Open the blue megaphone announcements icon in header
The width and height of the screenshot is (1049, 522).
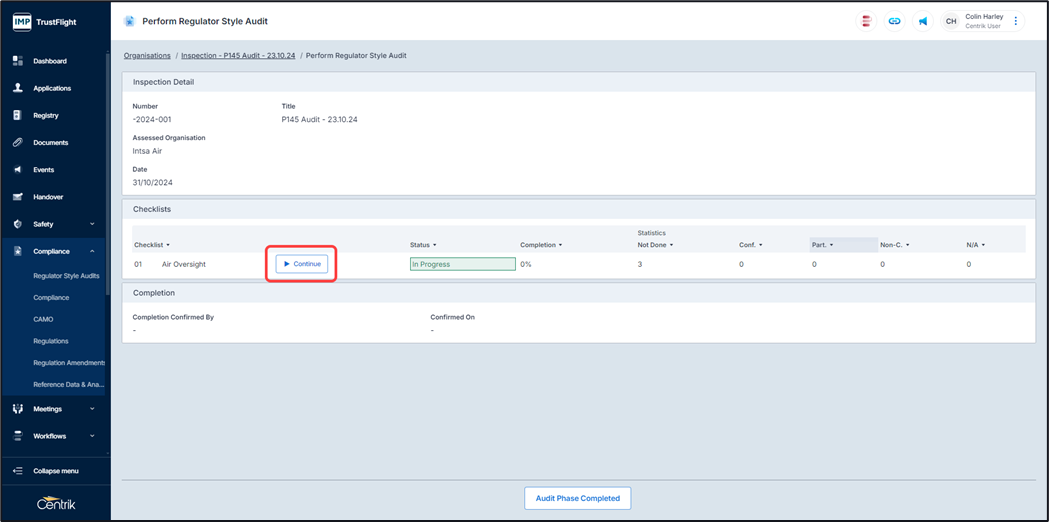tap(922, 21)
